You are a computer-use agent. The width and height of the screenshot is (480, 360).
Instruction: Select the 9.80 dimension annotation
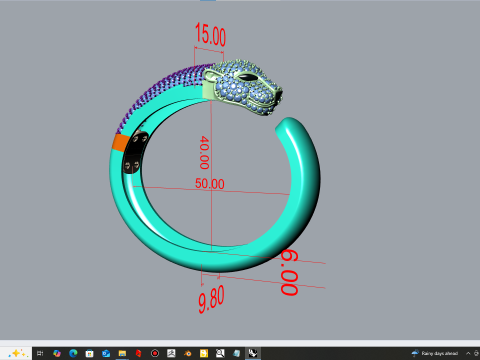(x=211, y=299)
